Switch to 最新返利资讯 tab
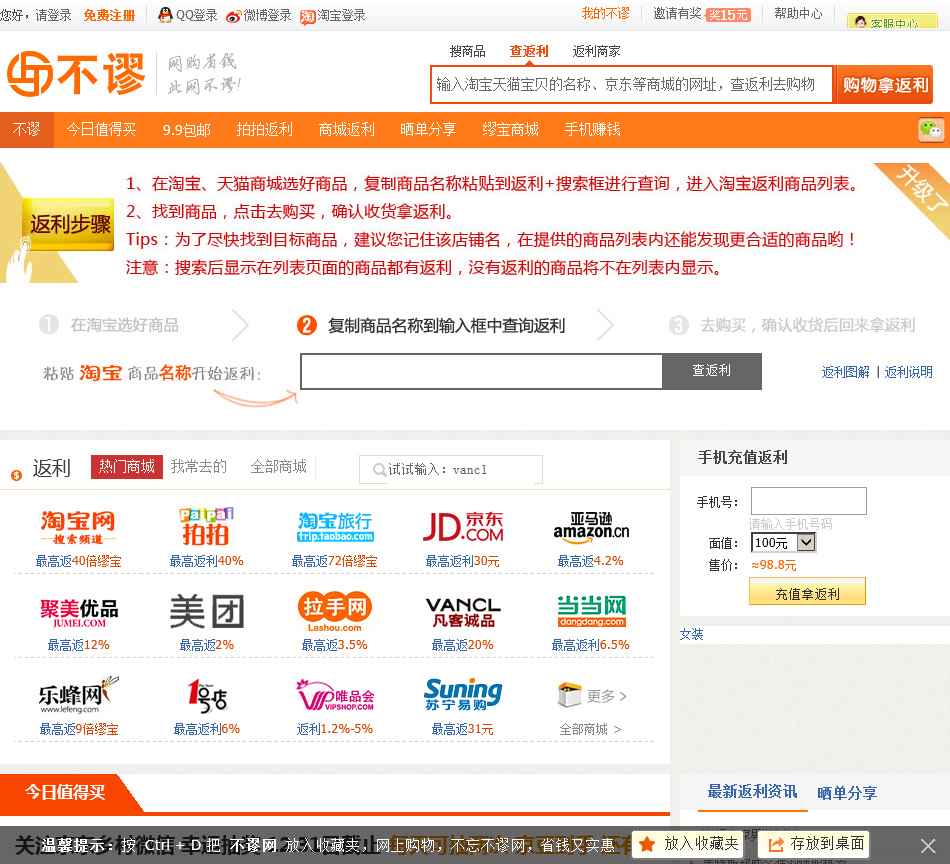Image resolution: width=950 pixels, height=864 pixels. [x=752, y=792]
